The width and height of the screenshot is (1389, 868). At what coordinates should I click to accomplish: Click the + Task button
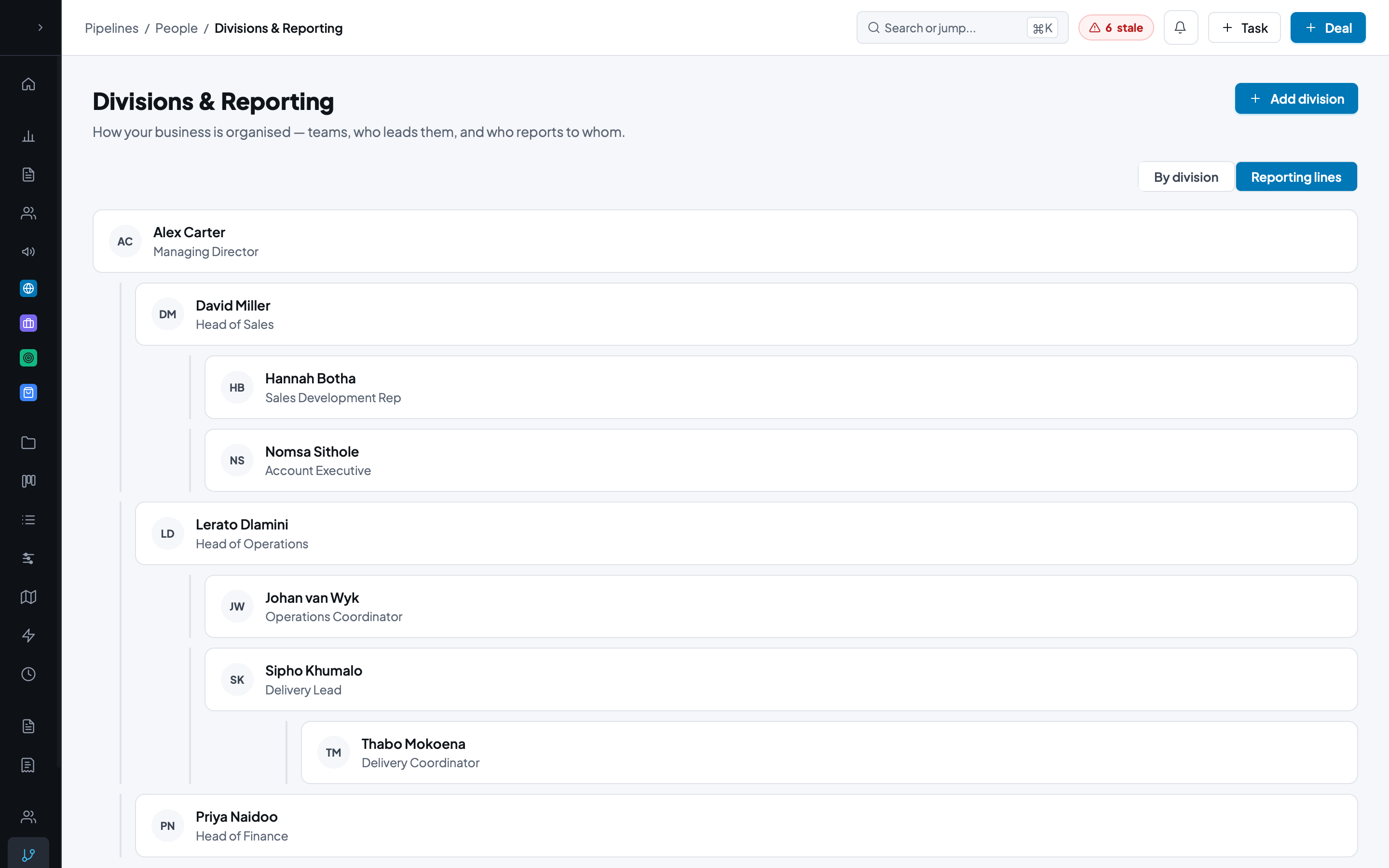(x=1244, y=27)
